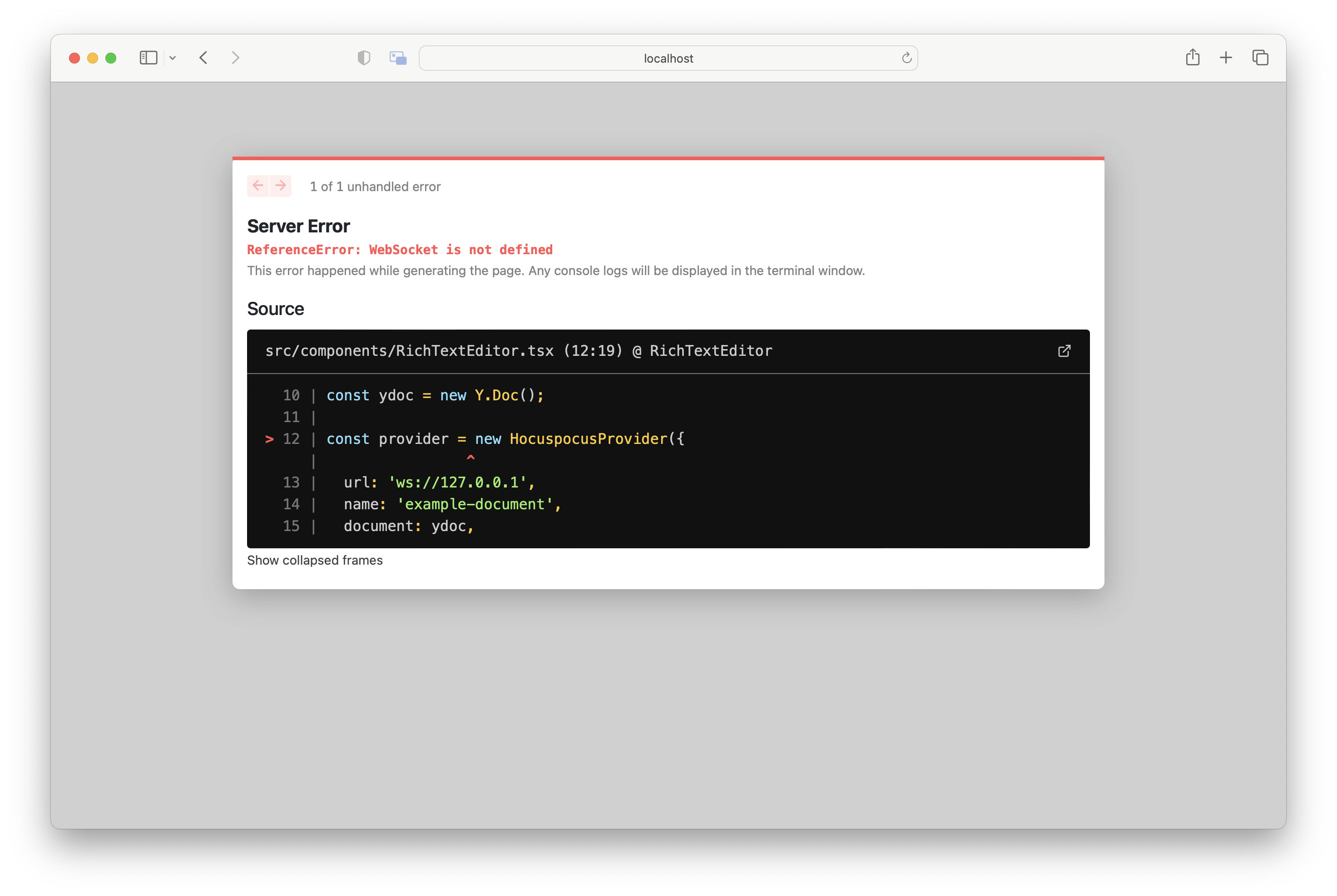Image resolution: width=1337 pixels, height=896 pixels.
Task: Select the RichTextEditor.tsx source header
Action: click(519, 351)
